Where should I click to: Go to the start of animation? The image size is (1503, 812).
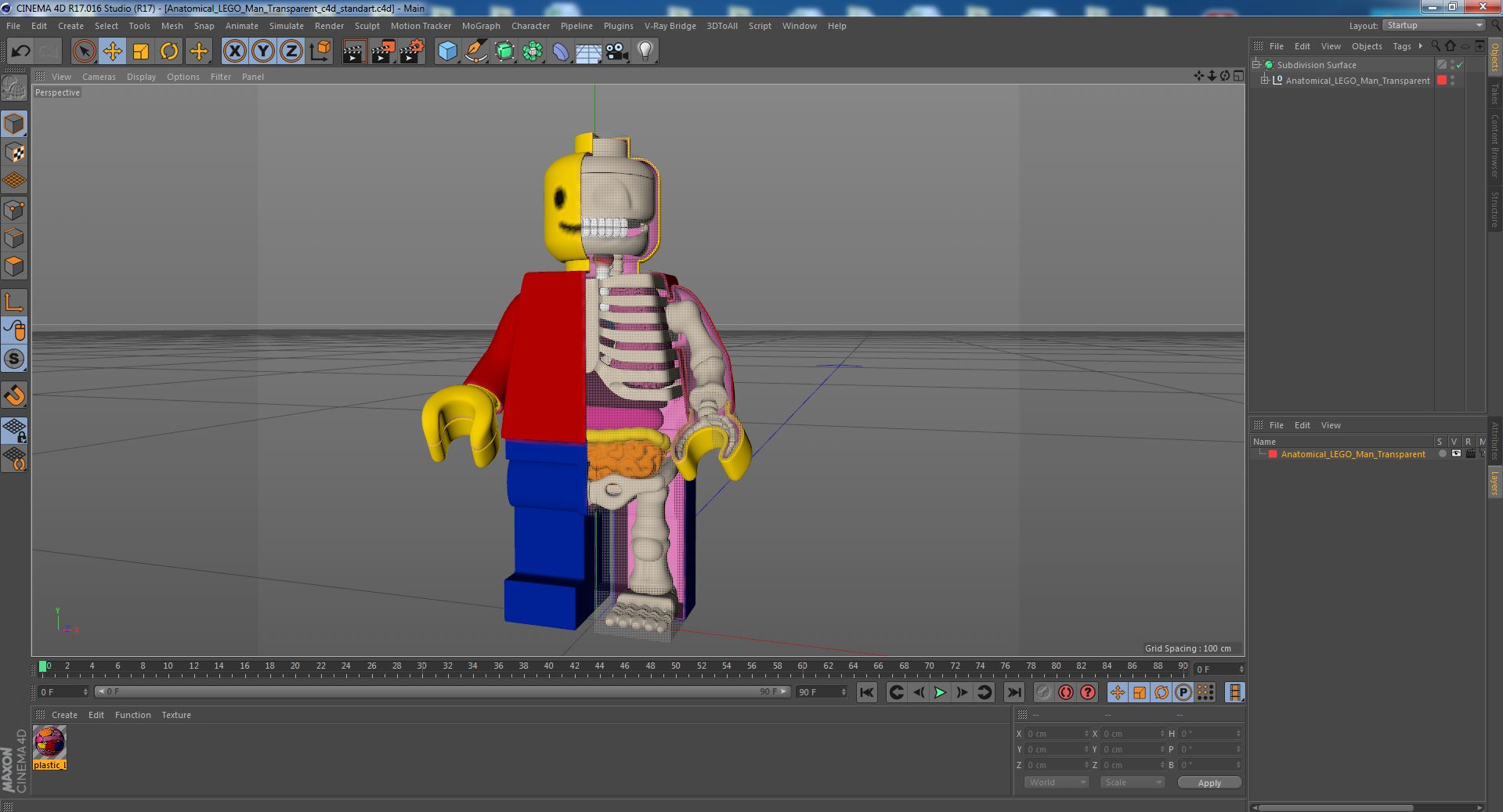pos(866,692)
